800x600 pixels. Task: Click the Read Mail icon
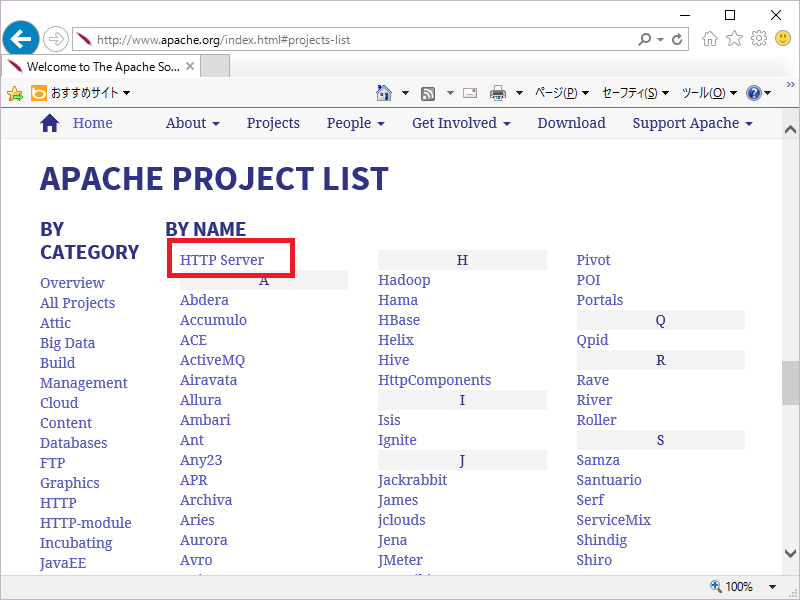pyautogui.click(x=470, y=93)
